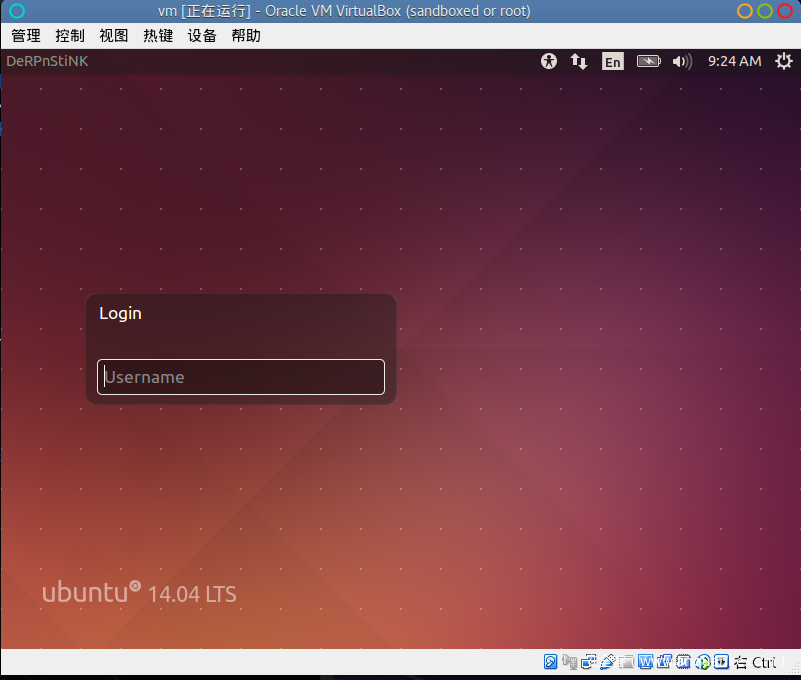Open the 热键 menu

[158, 36]
